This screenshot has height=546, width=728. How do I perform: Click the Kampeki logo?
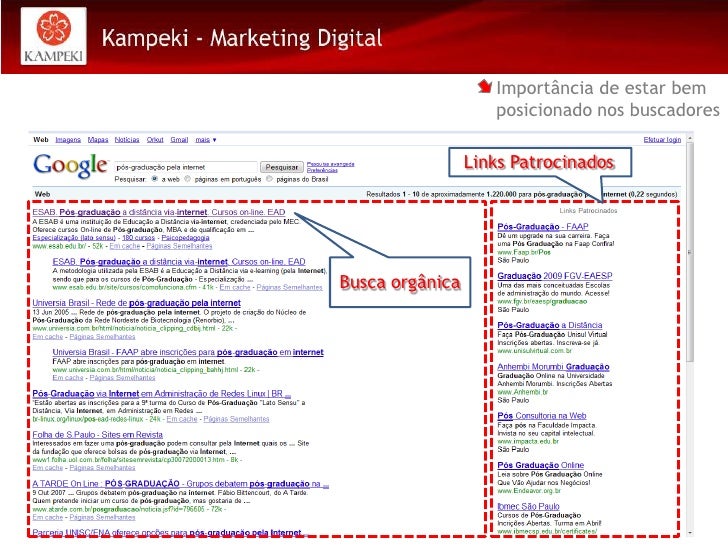tap(53, 36)
